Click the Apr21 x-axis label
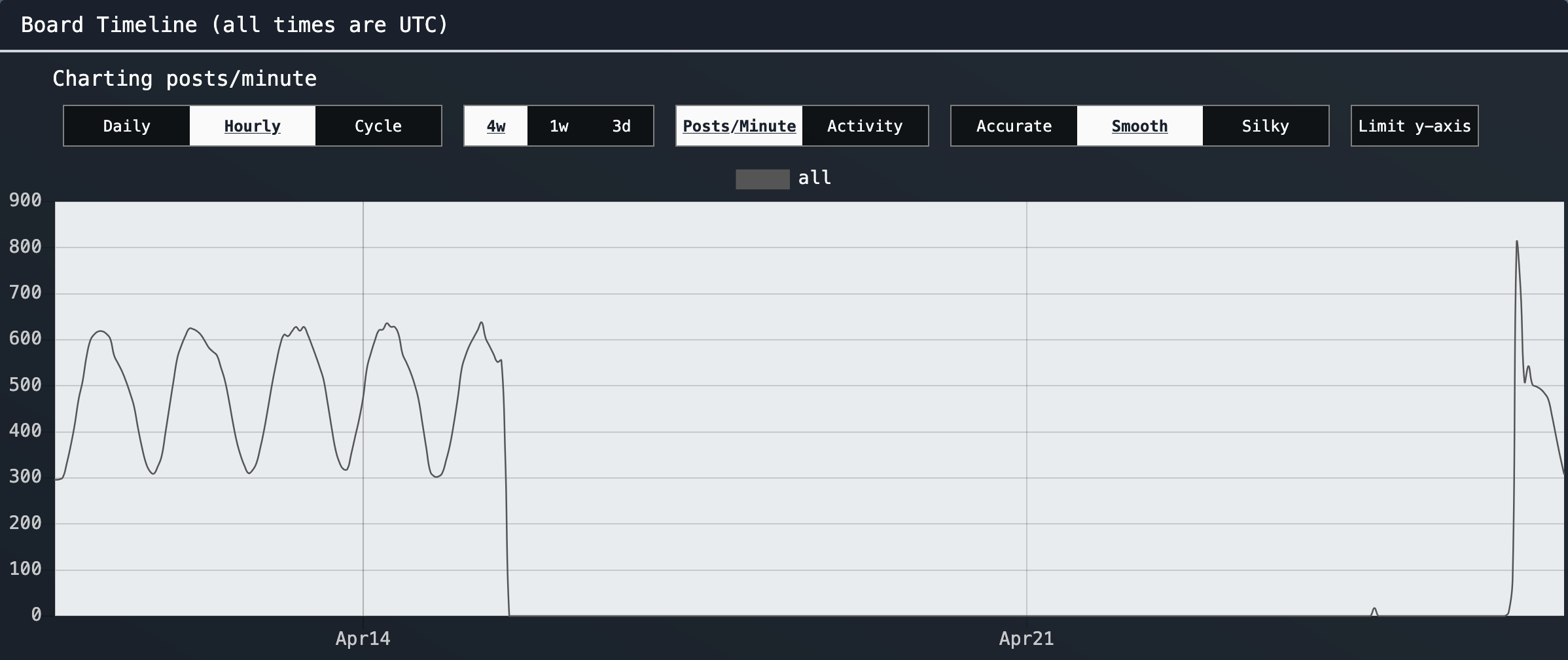The height and width of the screenshot is (660, 1568). (1027, 638)
